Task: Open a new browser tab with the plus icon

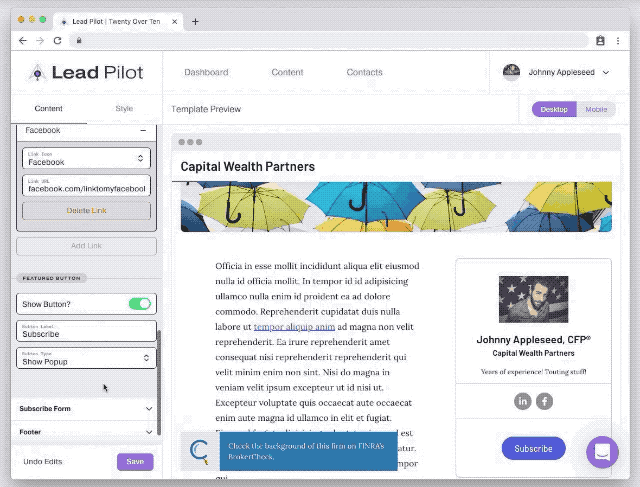Action: click(195, 22)
